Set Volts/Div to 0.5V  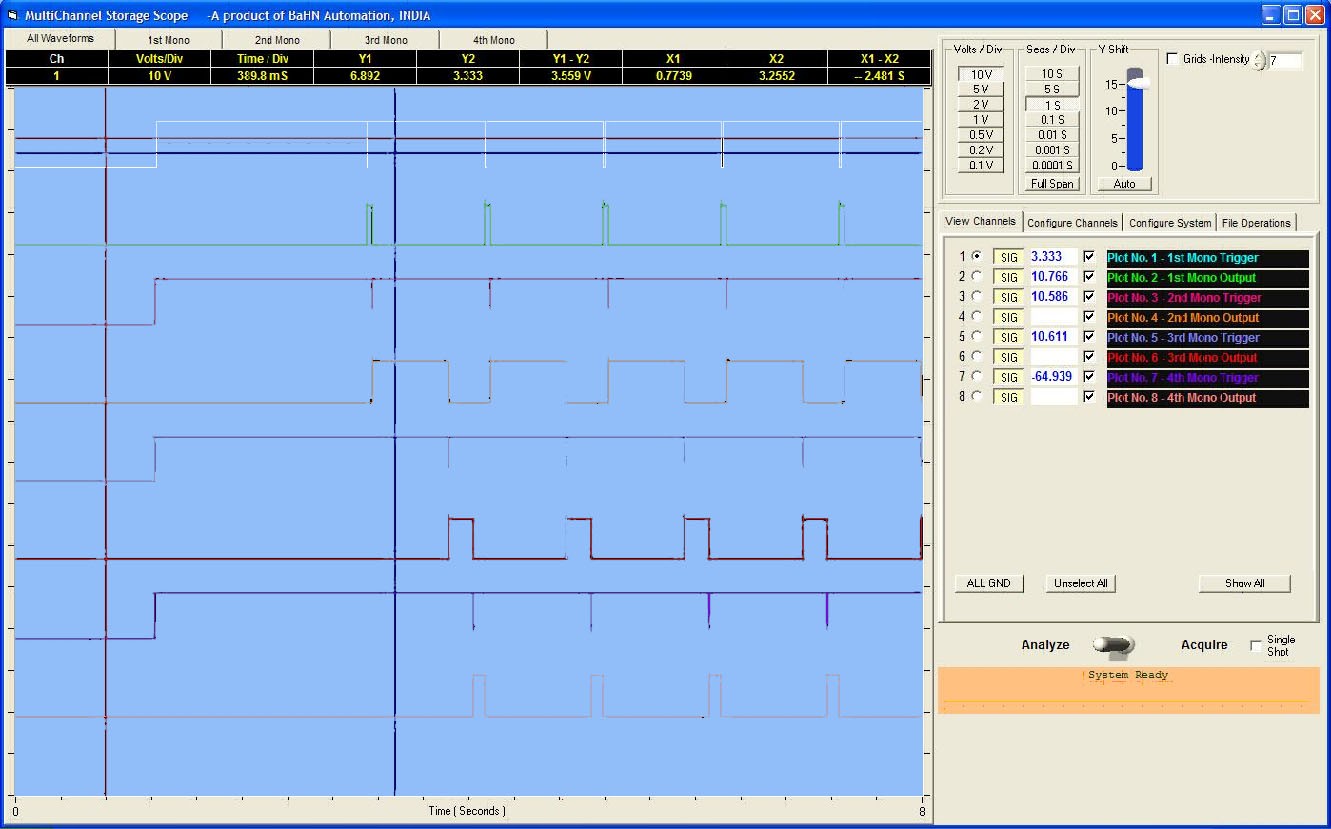pos(980,134)
